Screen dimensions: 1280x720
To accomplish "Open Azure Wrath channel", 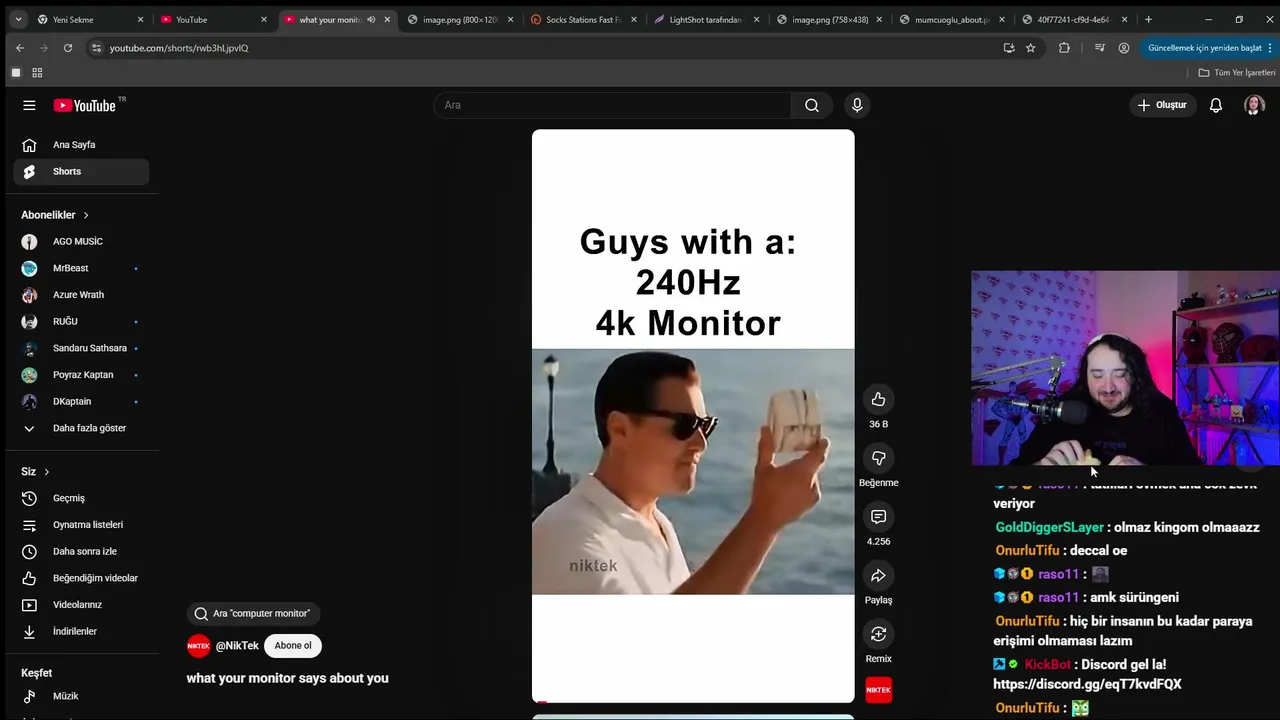I will click(81, 295).
